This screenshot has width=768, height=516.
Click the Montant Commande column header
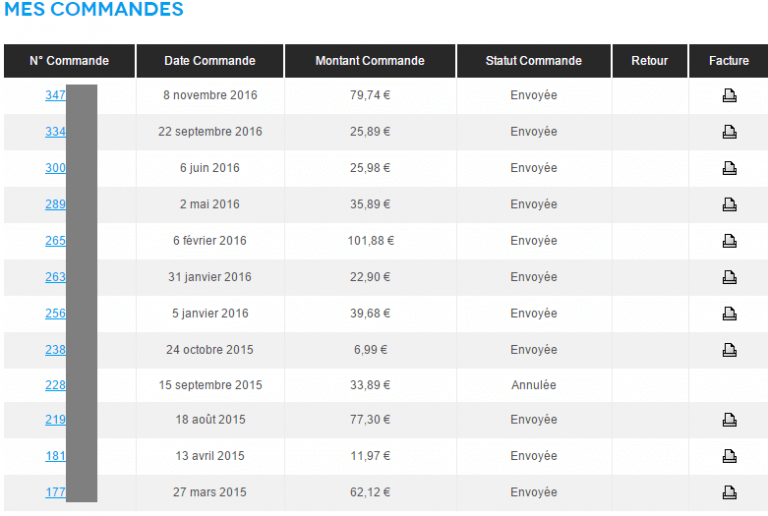(370, 61)
